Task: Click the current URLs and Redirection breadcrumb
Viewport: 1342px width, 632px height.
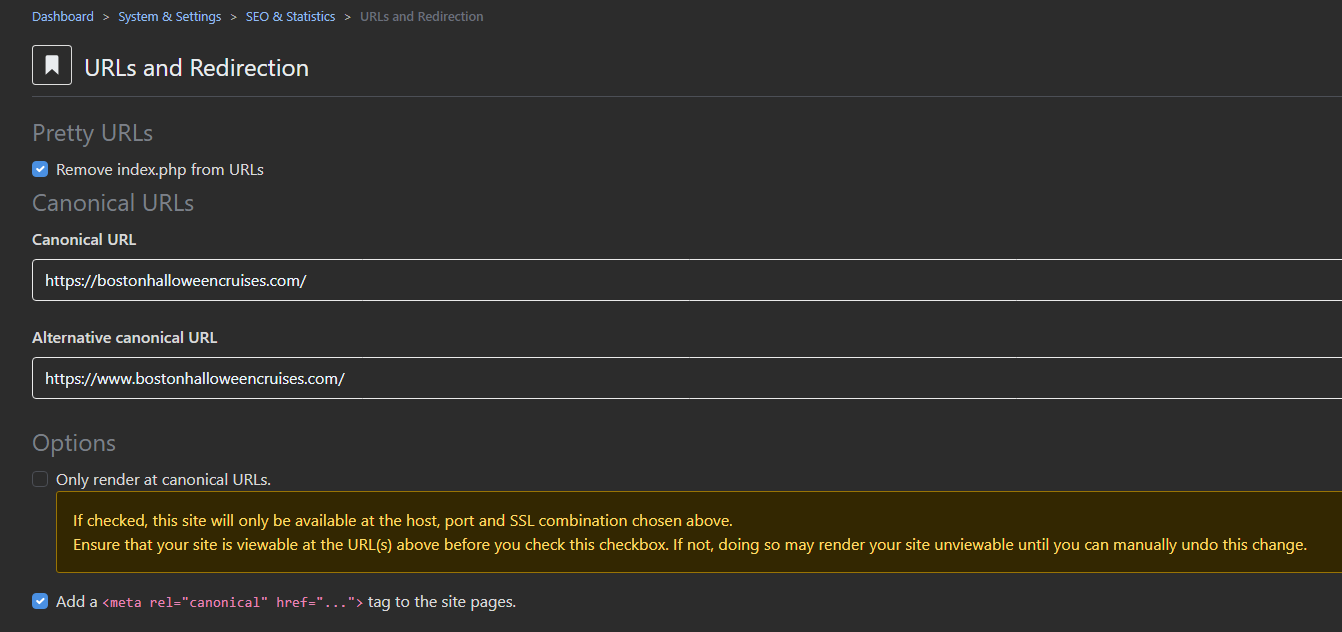Action: pyautogui.click(x=421, y=17)
